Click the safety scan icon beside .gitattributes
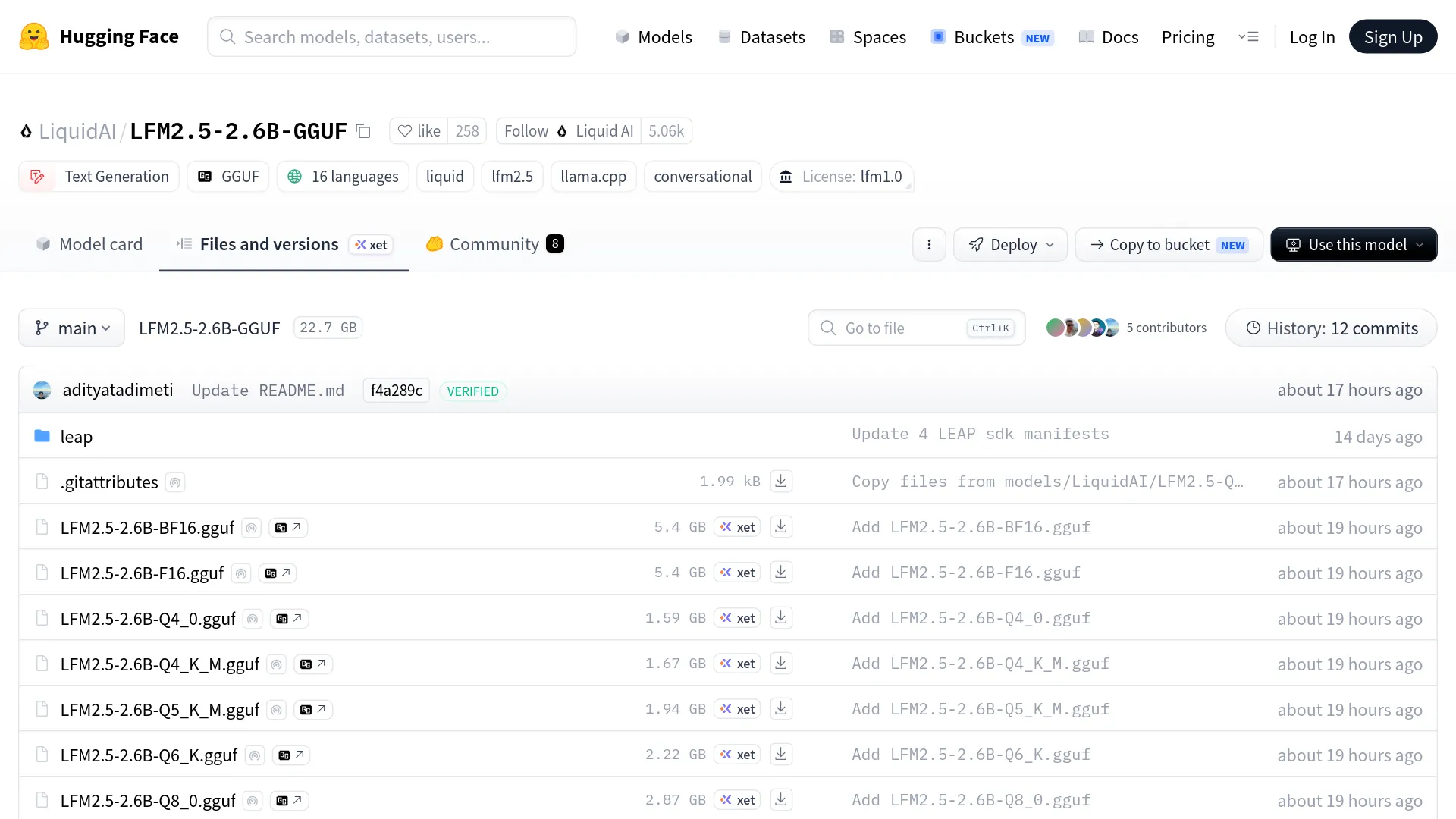 [175, 482]
